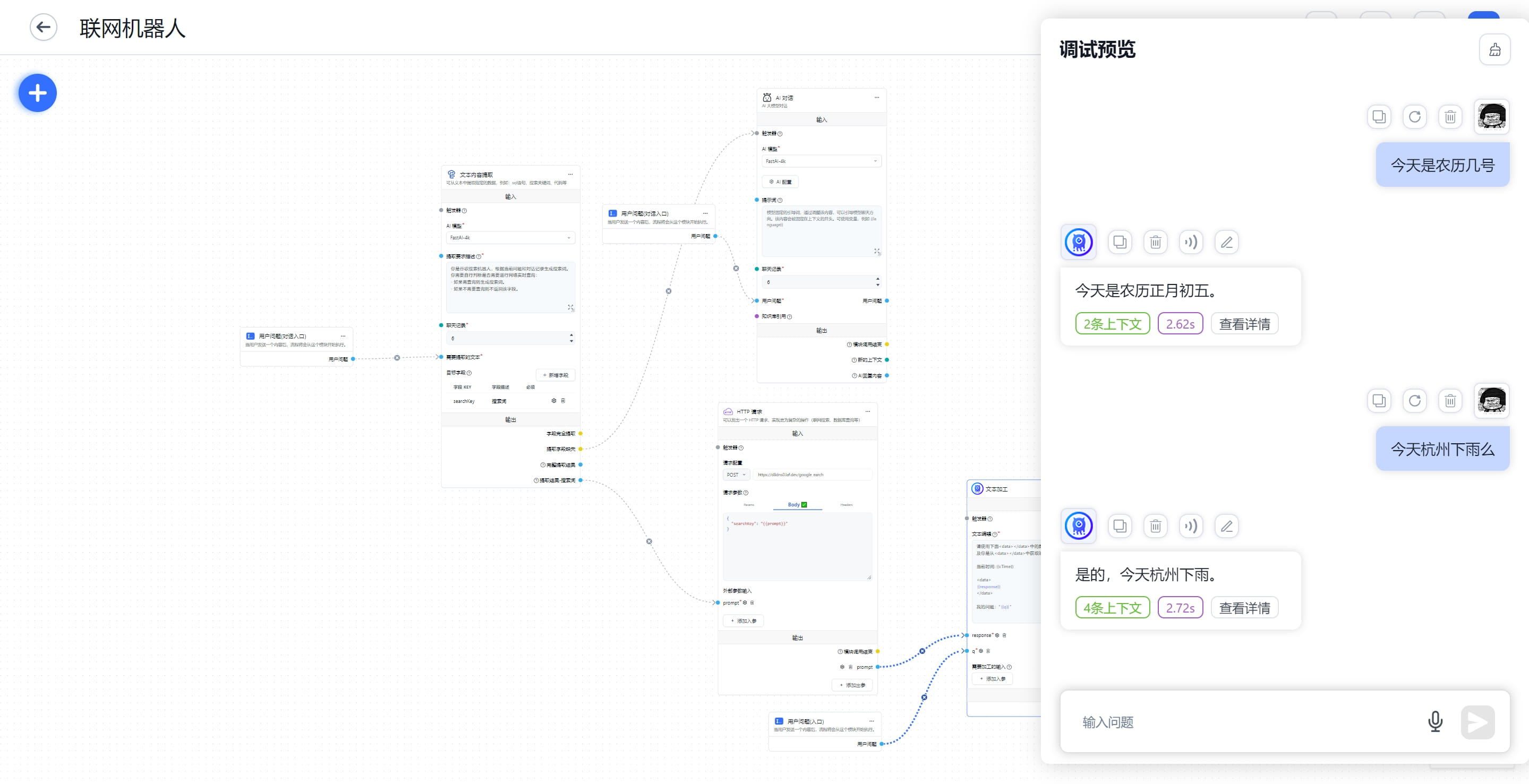Switch to the Params tab in HTTP 请求
Screen dimensions: 1529x784
point(748,505)
